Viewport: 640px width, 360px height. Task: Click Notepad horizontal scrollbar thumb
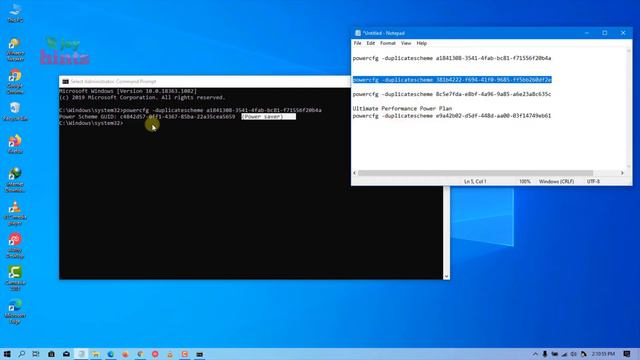476,173
